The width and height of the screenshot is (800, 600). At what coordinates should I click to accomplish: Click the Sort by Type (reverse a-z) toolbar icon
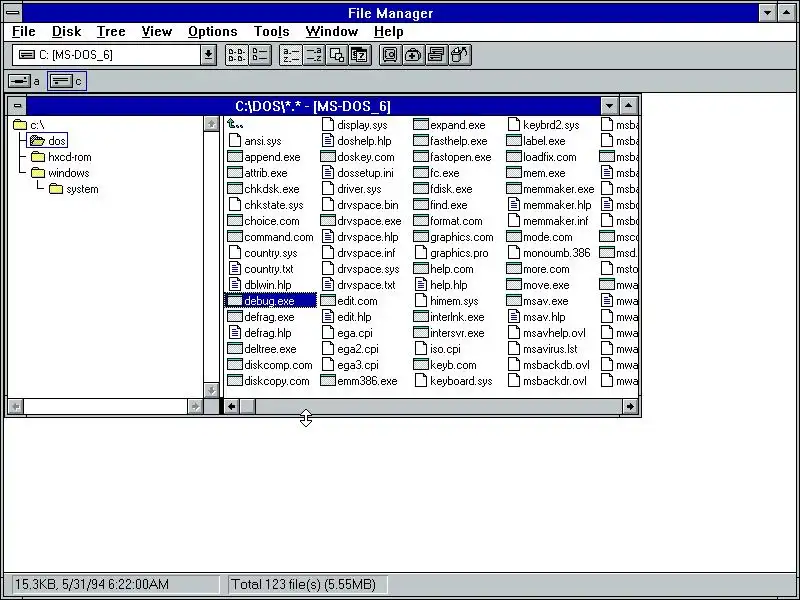[x=314, y=55]
